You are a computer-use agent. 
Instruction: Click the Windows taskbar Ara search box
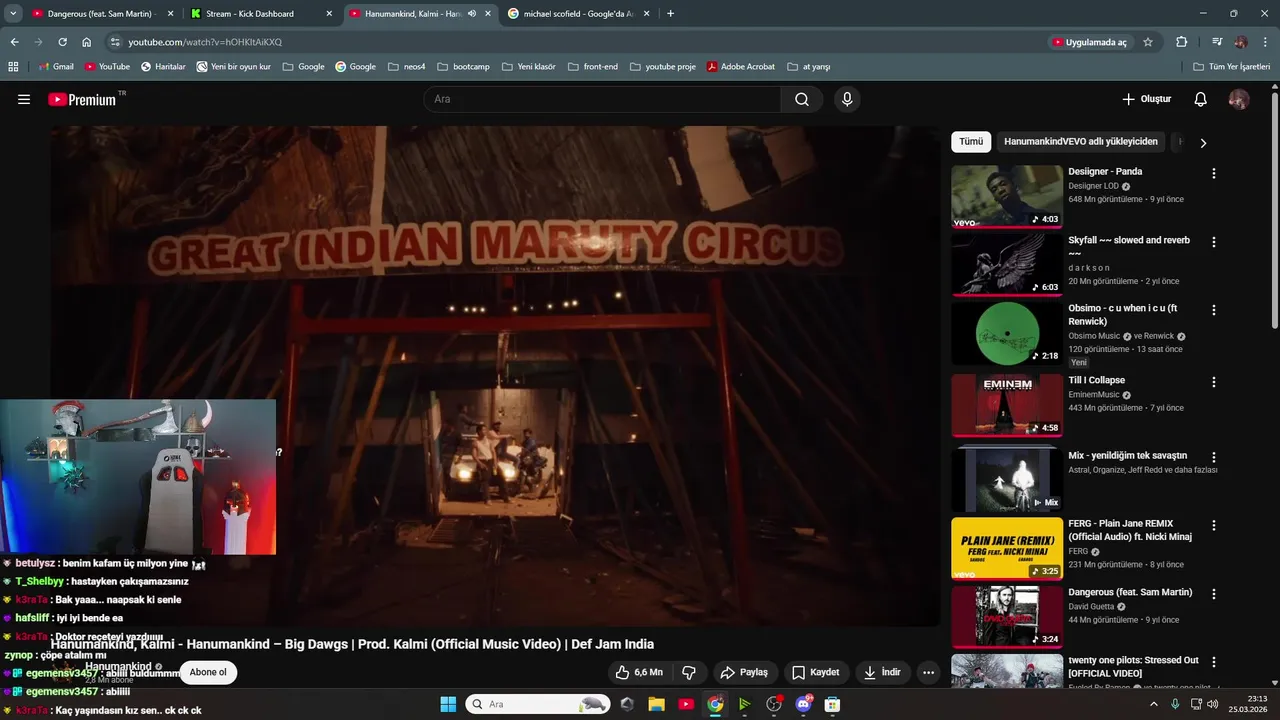click(x=538, y=704)
